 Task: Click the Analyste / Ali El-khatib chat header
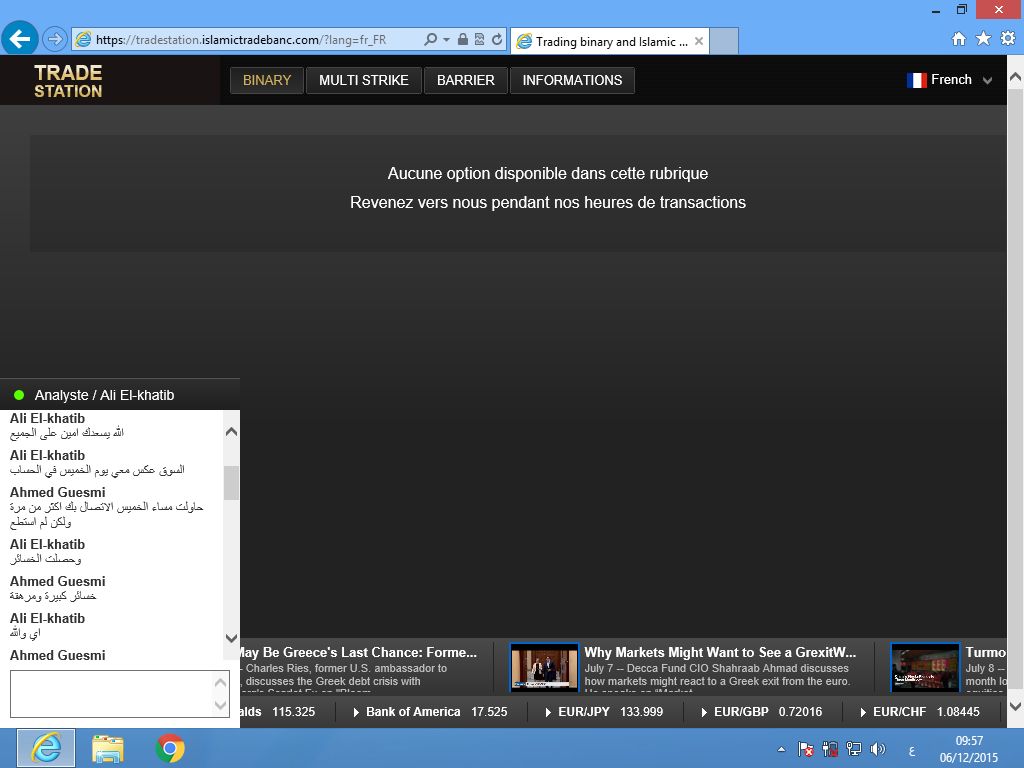120,395
